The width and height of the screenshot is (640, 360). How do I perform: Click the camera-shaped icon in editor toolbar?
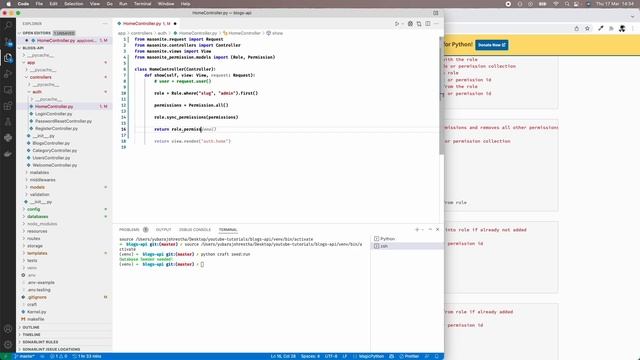(410, 24)
